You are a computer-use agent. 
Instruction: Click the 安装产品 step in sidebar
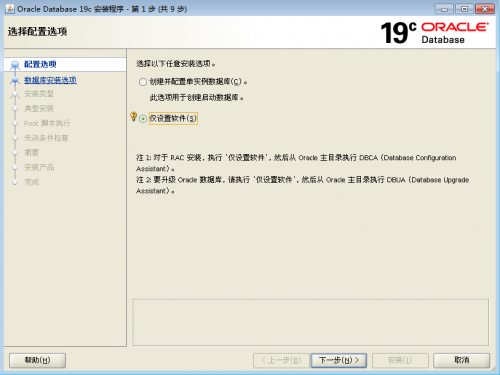point(39,167)
